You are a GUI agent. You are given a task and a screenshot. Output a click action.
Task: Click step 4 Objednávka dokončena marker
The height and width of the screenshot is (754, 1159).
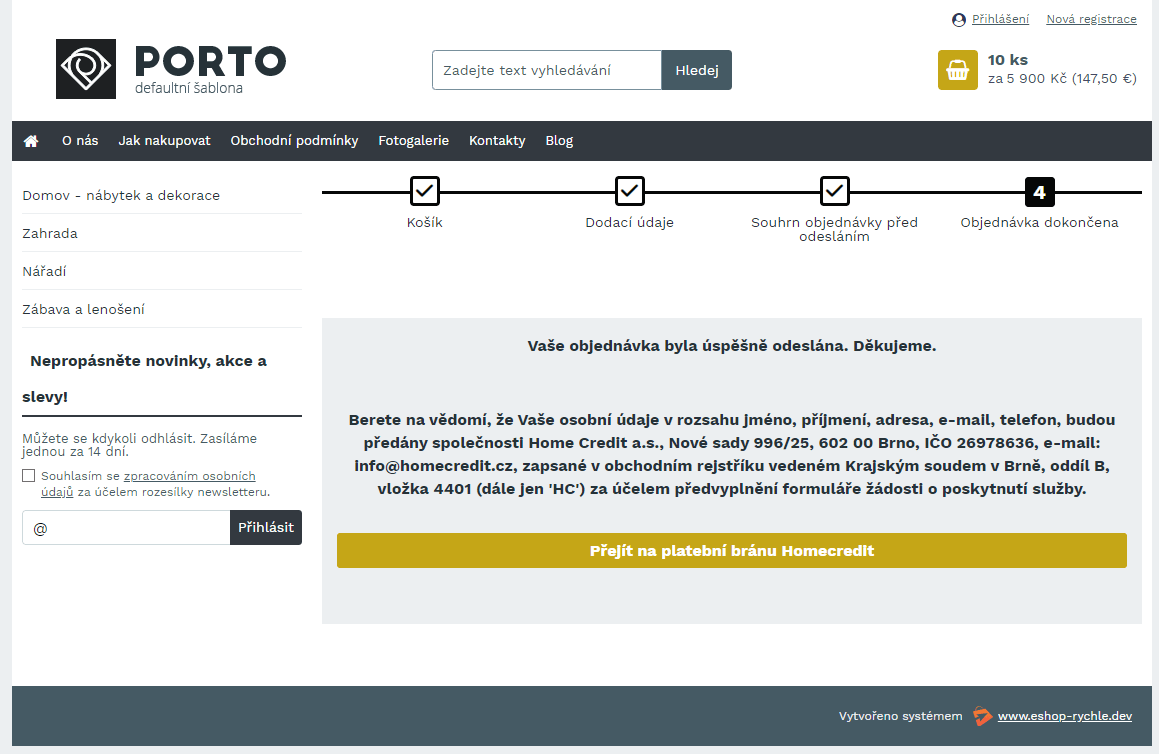[x=1039, y=192]
